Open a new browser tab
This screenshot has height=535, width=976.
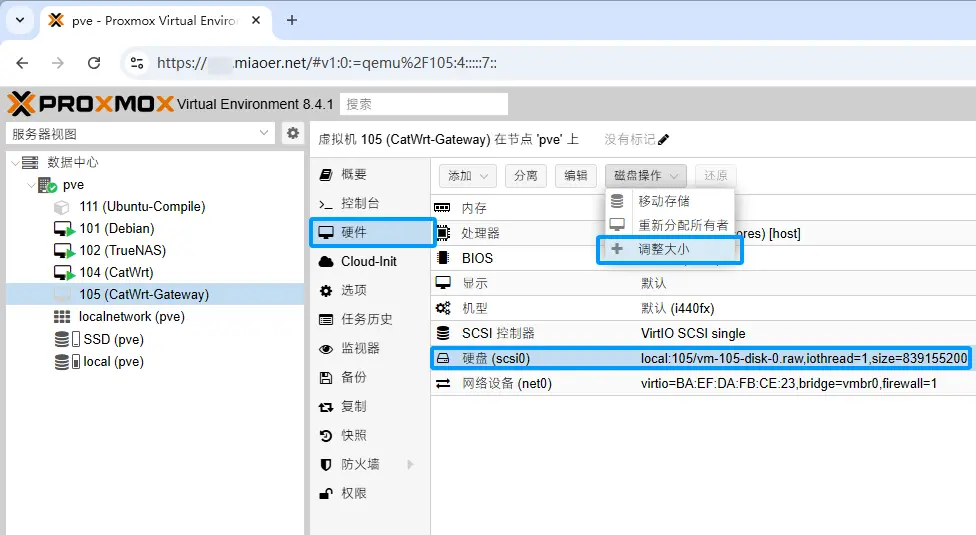(x=292, y=21)
